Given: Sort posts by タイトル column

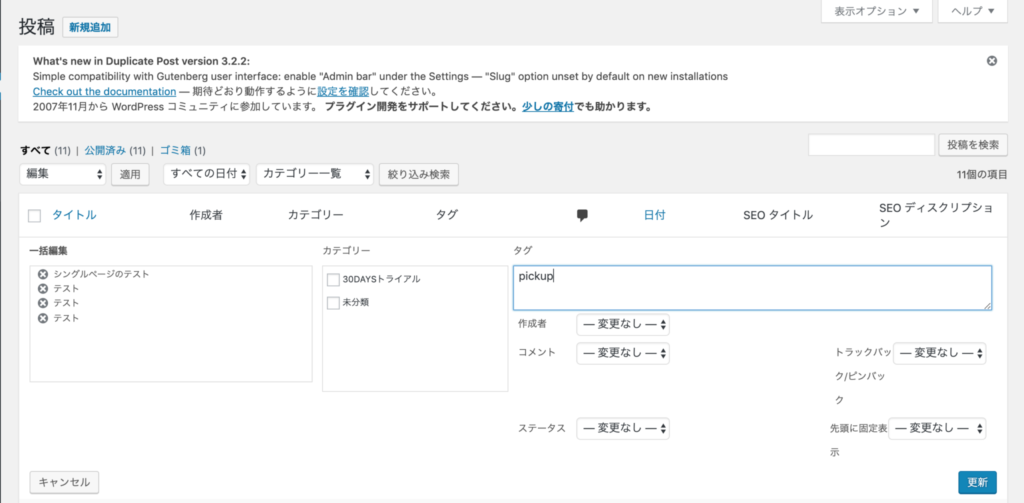Looking at the screenshot, I should tap(74, 215).
